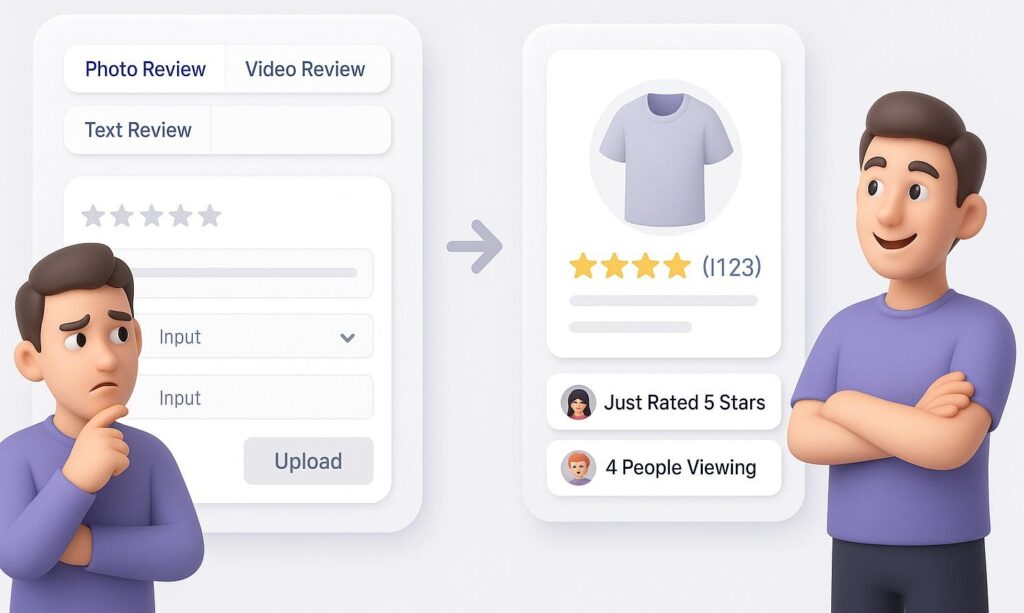Screen dimensions: 1024x613
Task: Click the fourth yellow star
Action: pos(677,266)
